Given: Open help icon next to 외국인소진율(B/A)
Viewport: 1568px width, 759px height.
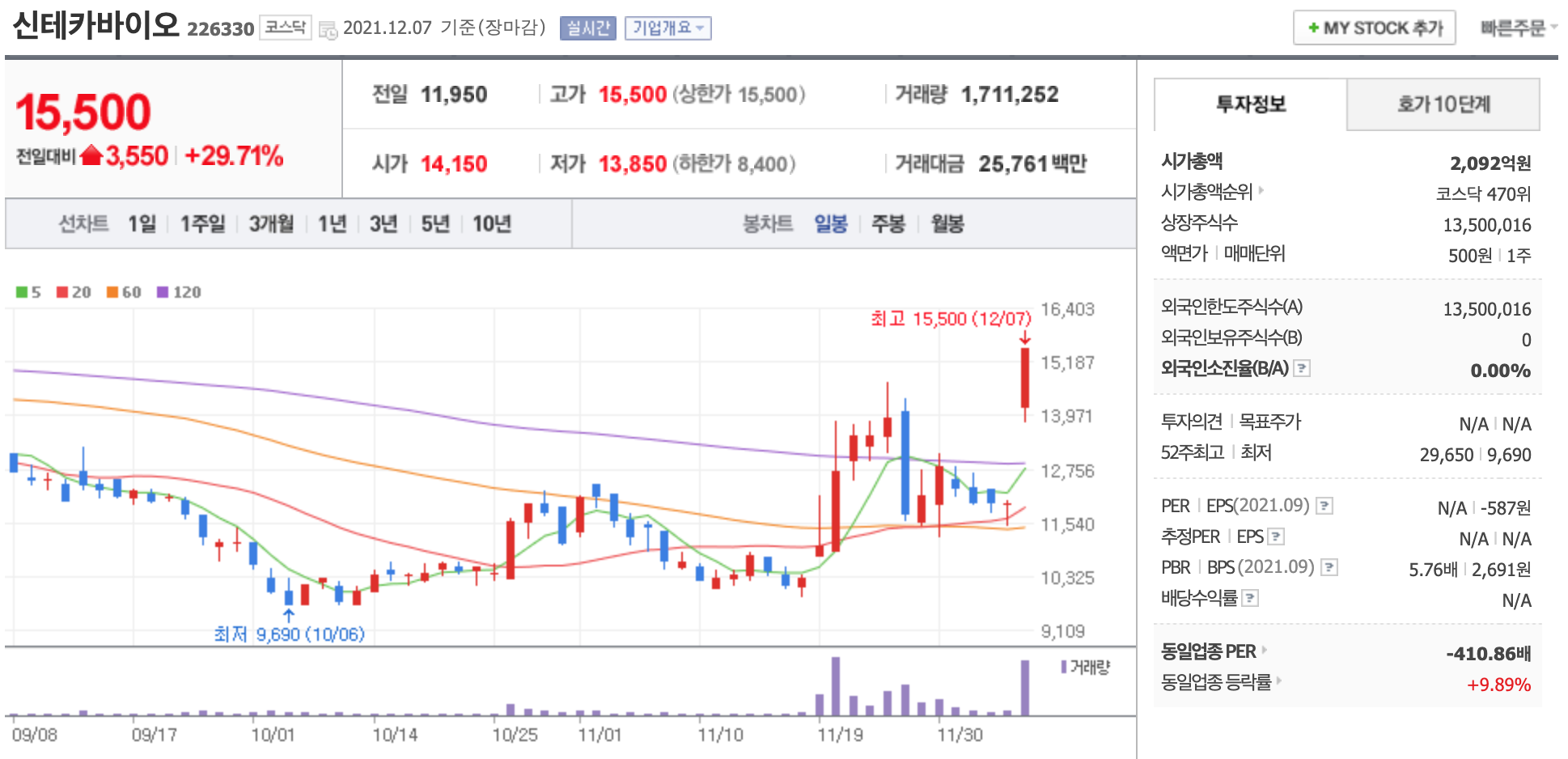Looking at the screenshot, I should [1302, 368].
